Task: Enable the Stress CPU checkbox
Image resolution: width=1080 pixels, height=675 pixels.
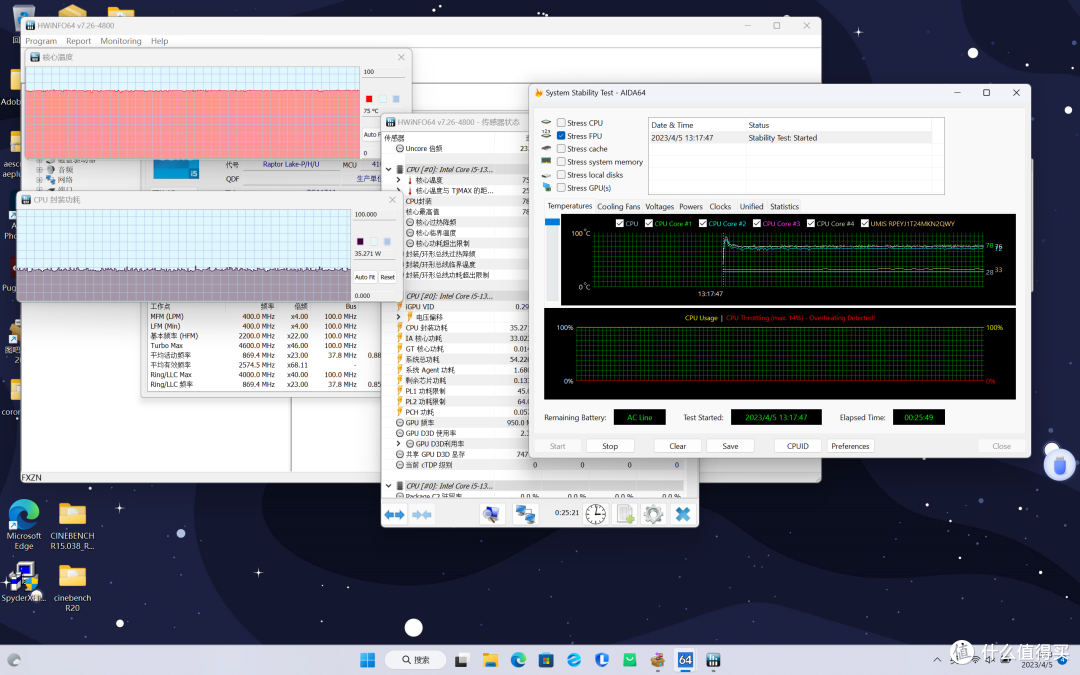Action: pyautogui.click(x=561, y=123)
